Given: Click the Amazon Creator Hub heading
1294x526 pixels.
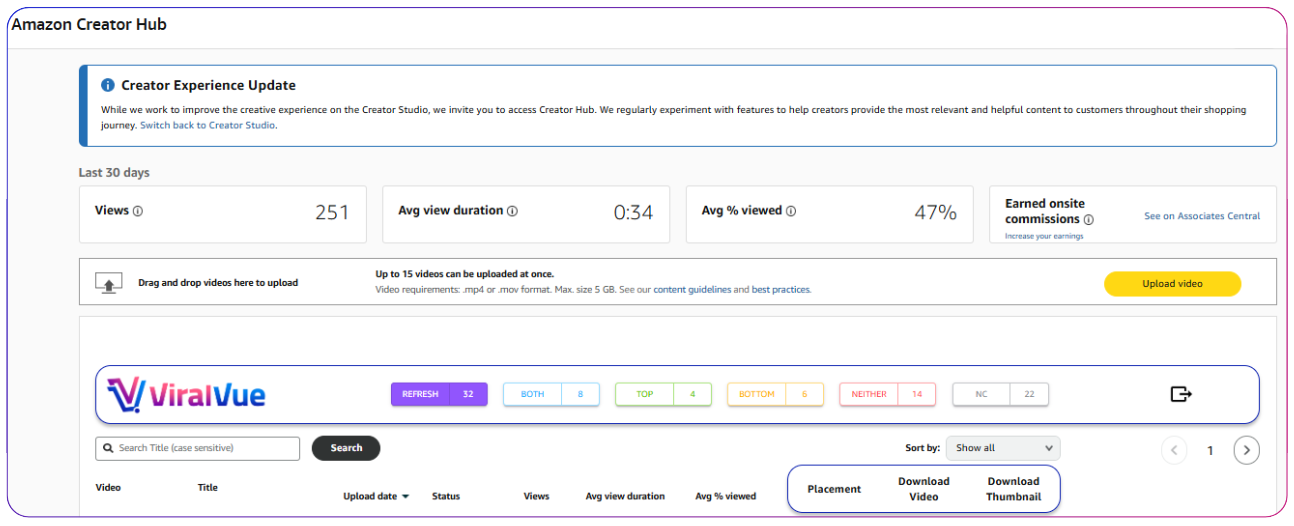Looking at the screenshot, I should coord(89,25).
